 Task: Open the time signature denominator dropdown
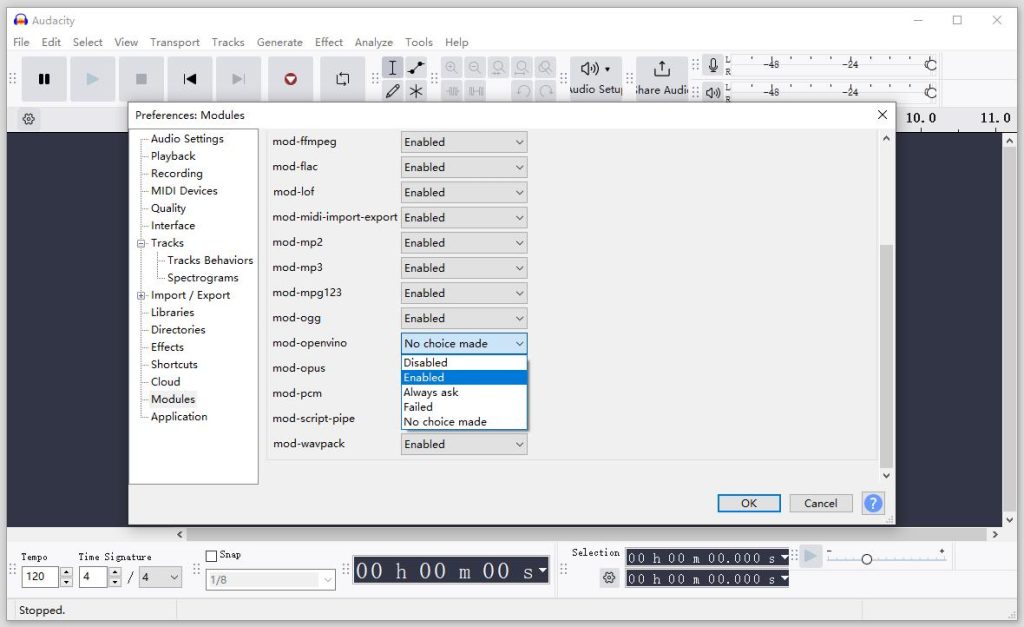161,577
